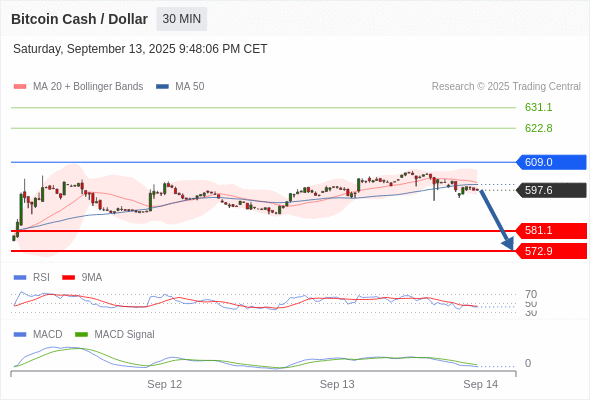Click the Research © 2025 Trading Central credit
This screenshot has width=590, height=400.
pos(506,87)
